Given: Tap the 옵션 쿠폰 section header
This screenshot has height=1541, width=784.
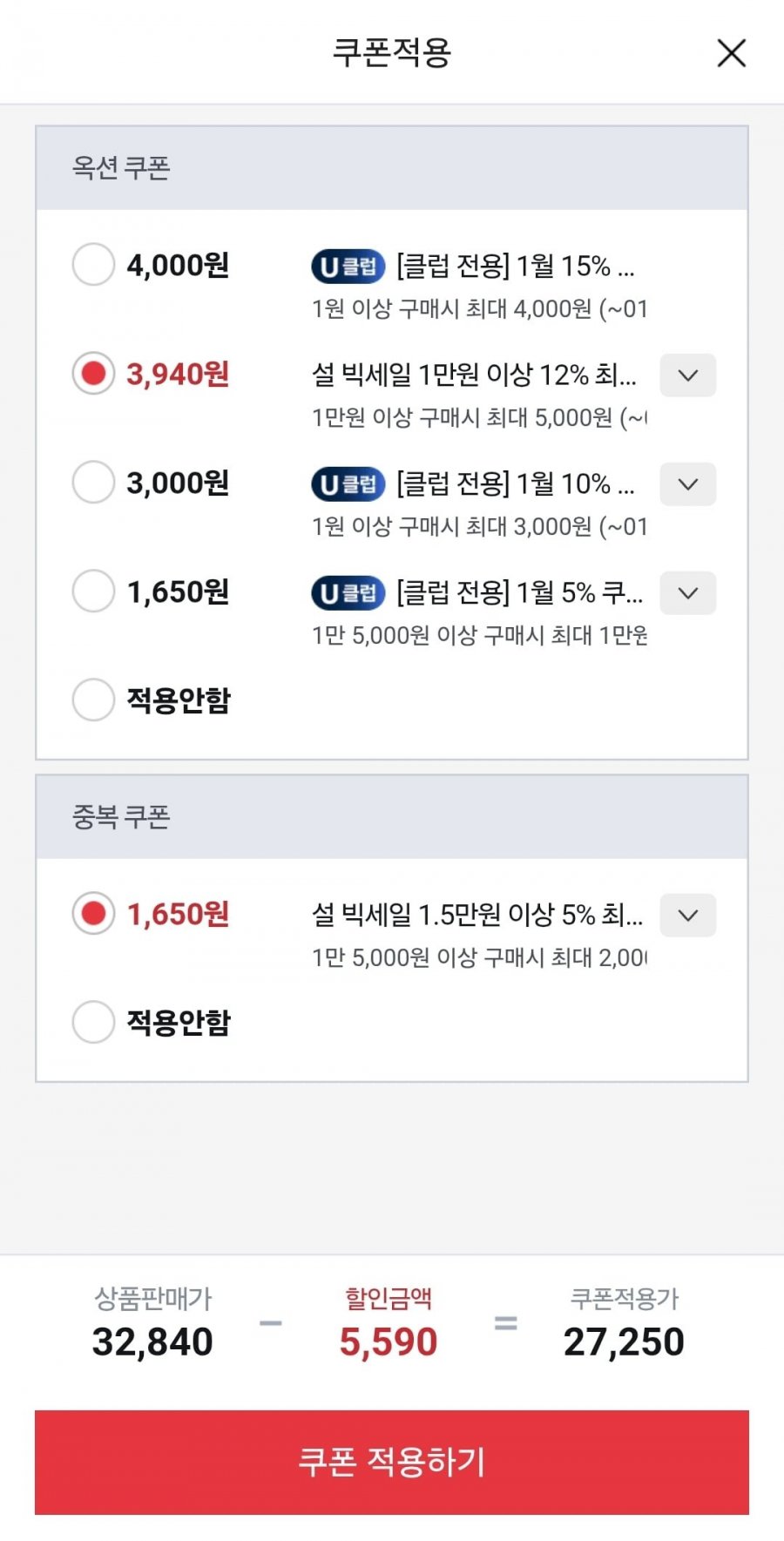Looking at the screenshot, I should point(121,167).
